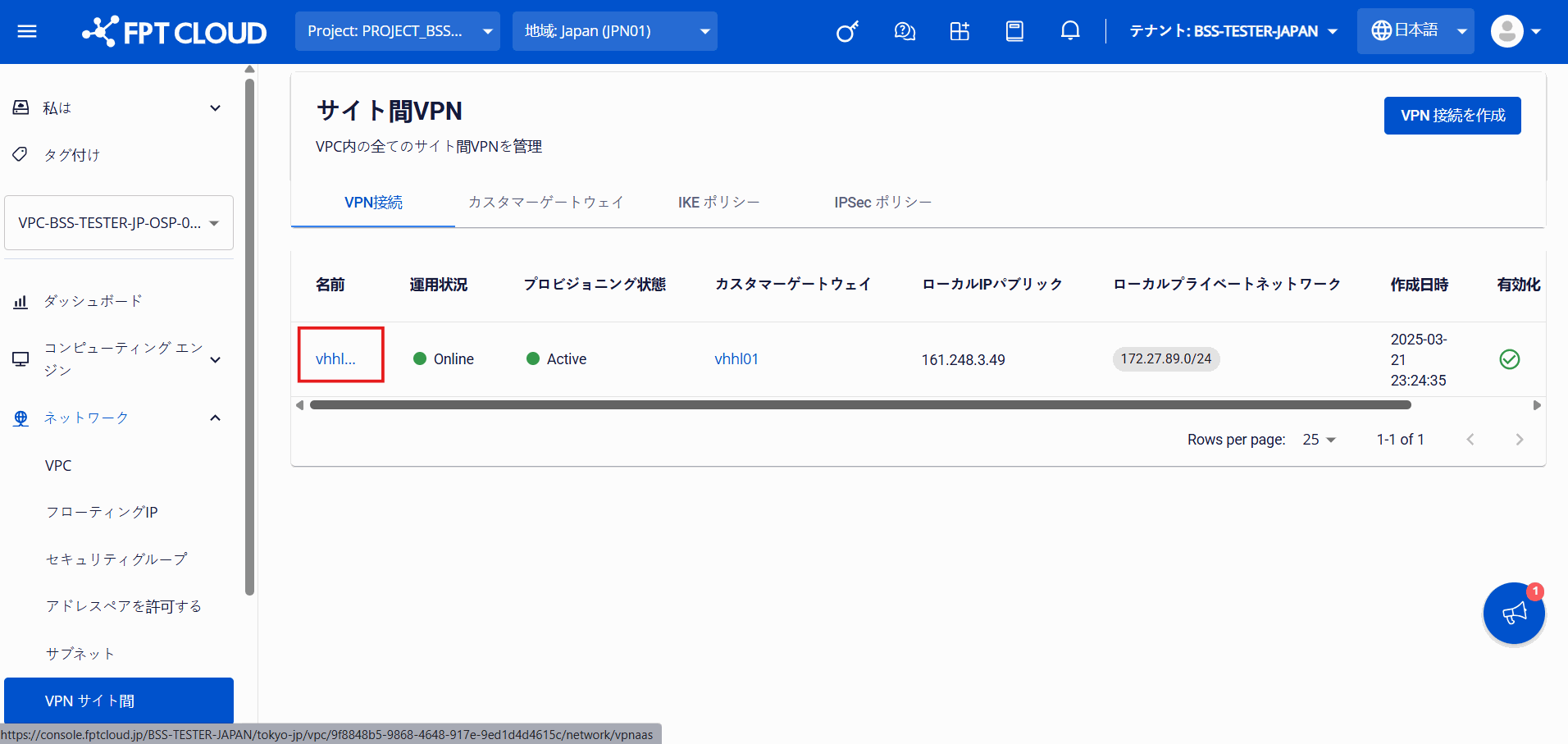Click the 作成日時 column header
The height and width of the screenshot is (744, 1568).
(x=1420, y=285)
